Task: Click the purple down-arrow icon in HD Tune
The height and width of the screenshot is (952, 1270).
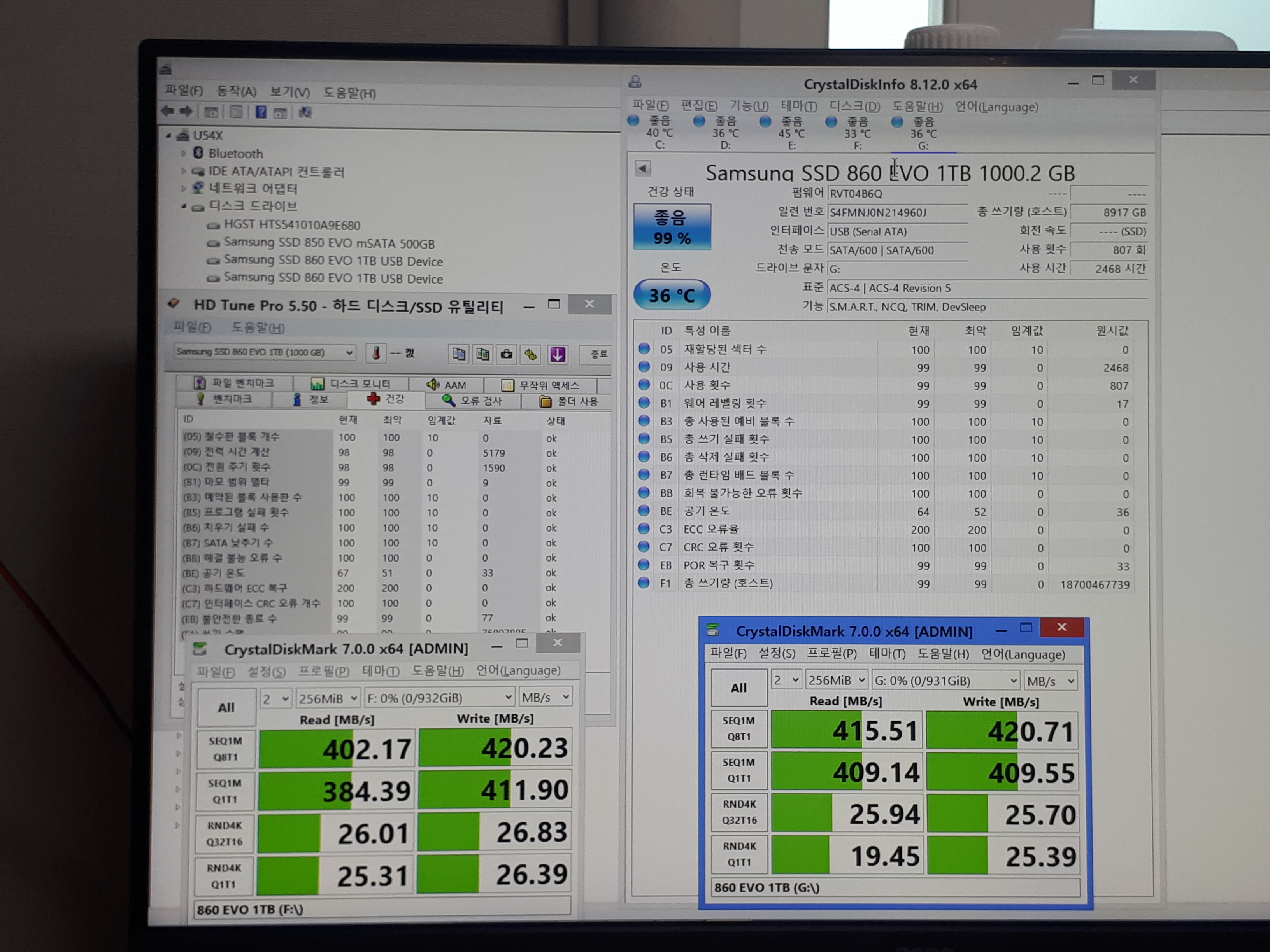Action: 558,355
